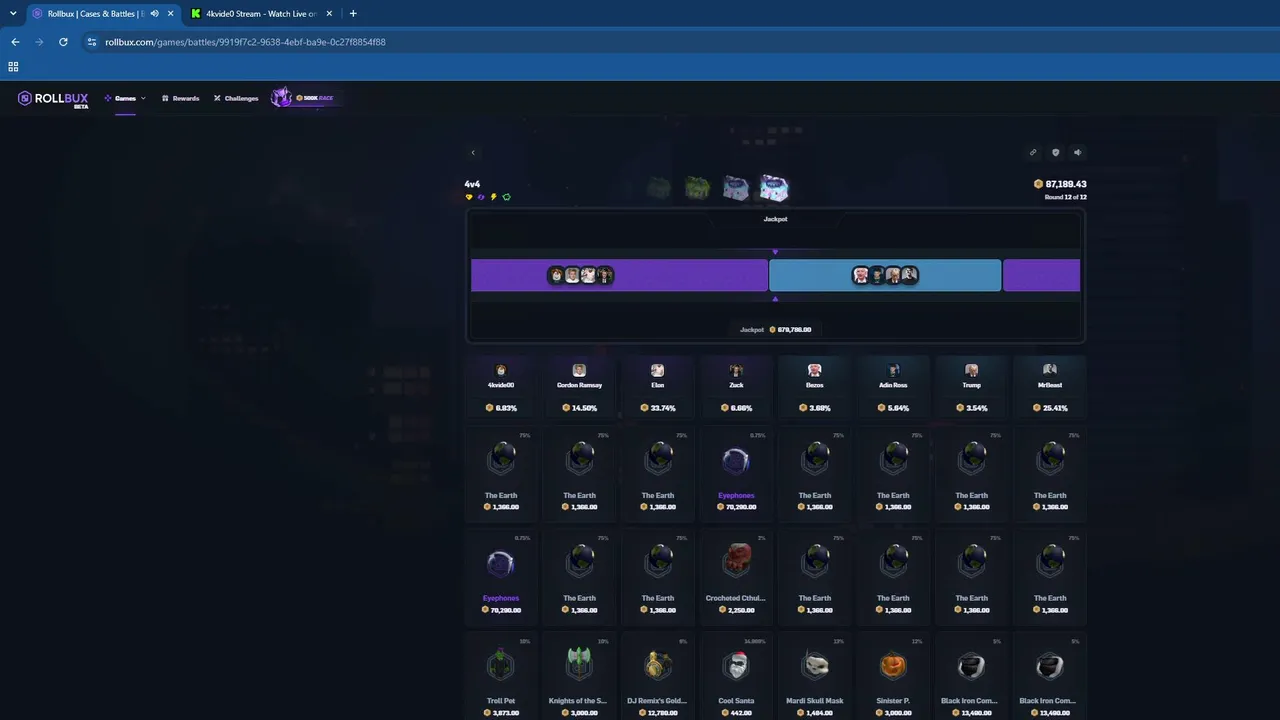Click the green mode icon under 4v4
Viewport: 1280px width, 720px height.
[506, 197]
